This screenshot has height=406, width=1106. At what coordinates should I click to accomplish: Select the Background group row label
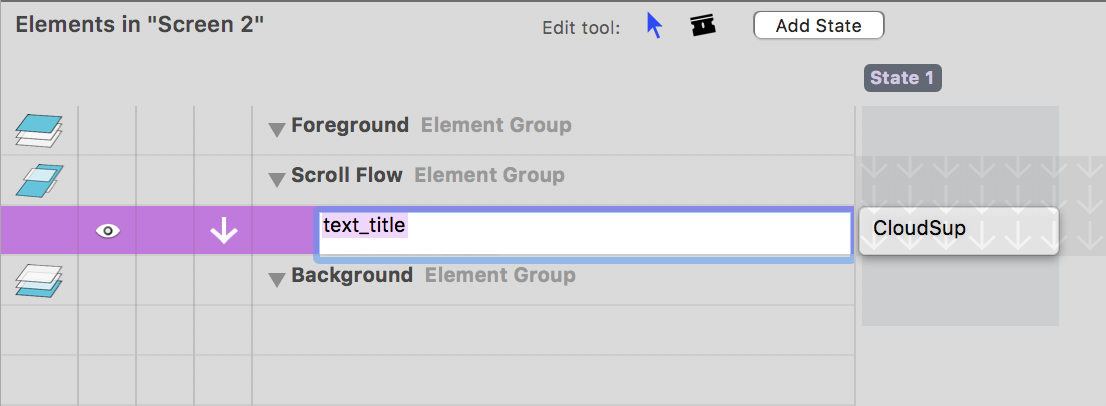click(x=351, y=275)
